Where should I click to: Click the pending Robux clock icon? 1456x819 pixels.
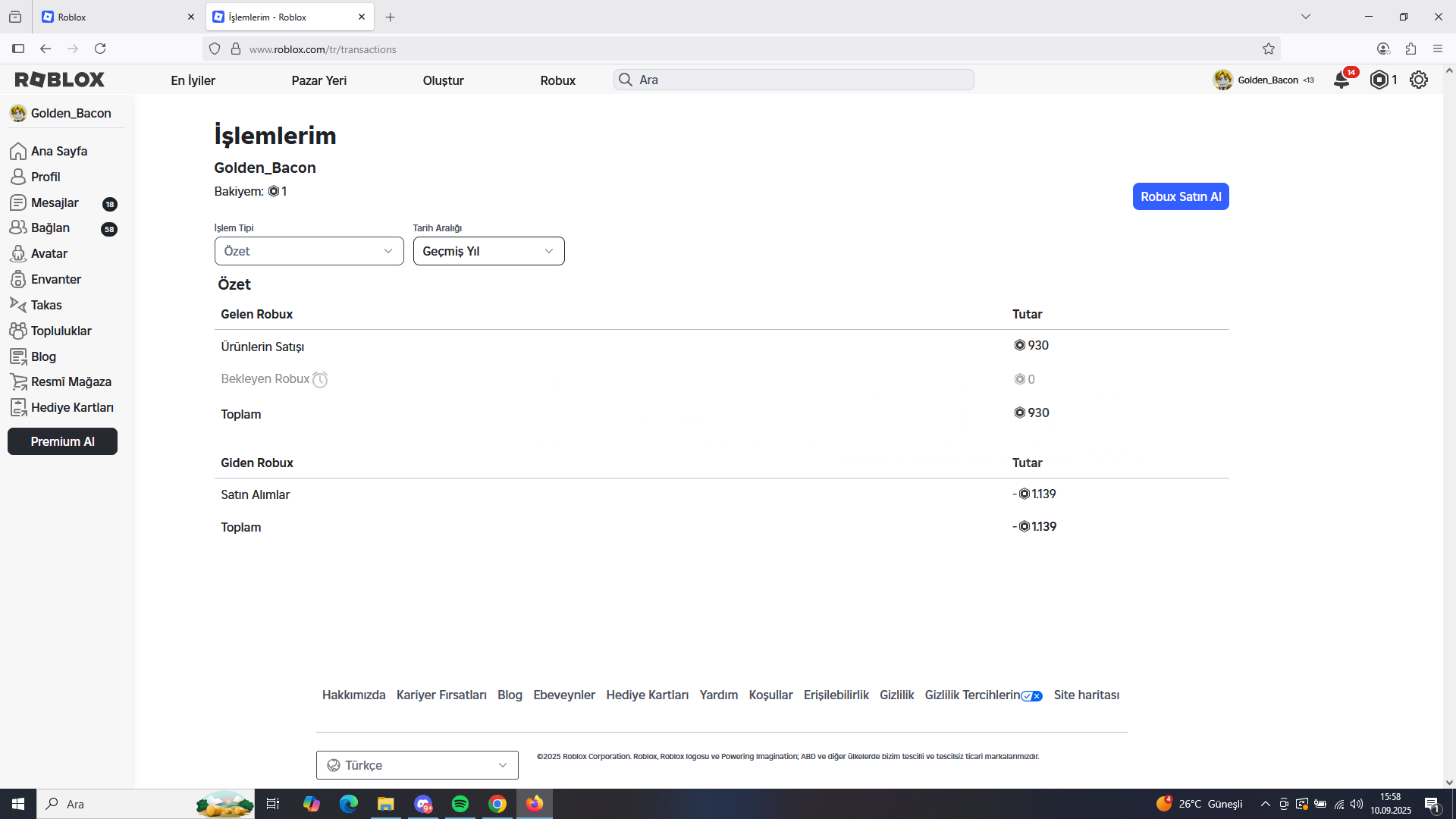[x=320, y=380]
